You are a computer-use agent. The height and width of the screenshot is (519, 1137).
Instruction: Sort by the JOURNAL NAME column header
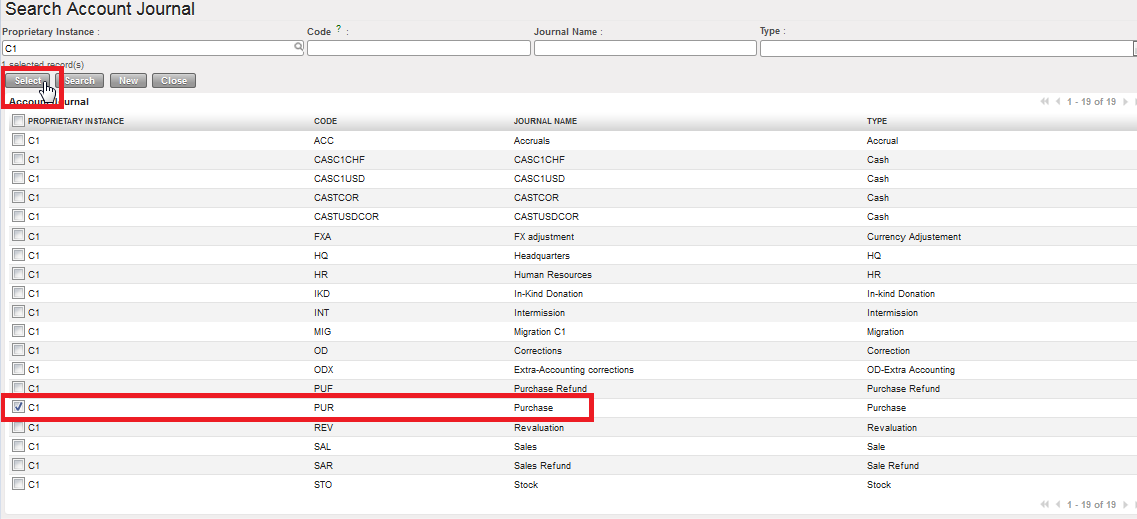[x=545, y=121]
